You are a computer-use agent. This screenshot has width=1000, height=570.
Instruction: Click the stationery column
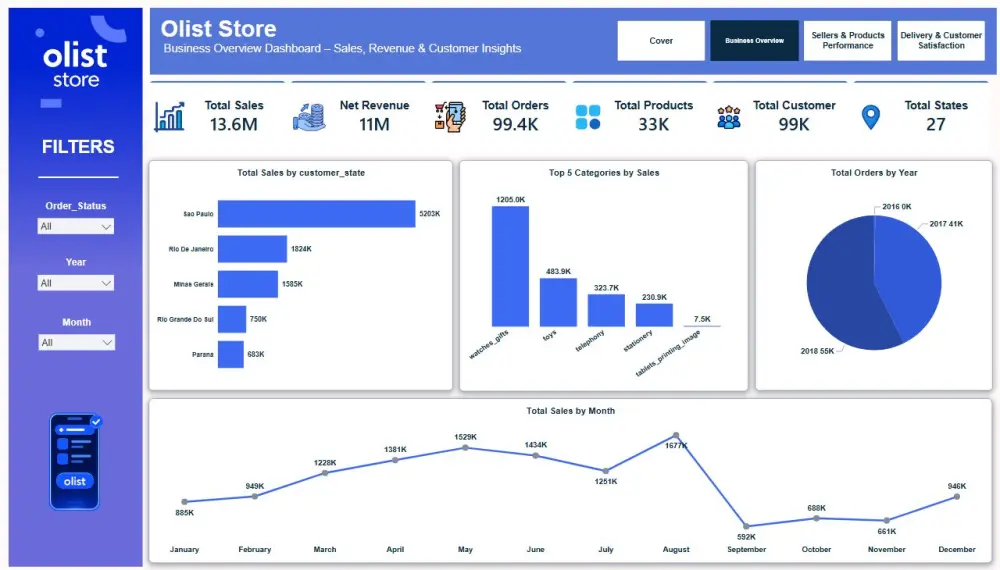tap(654, 315)
